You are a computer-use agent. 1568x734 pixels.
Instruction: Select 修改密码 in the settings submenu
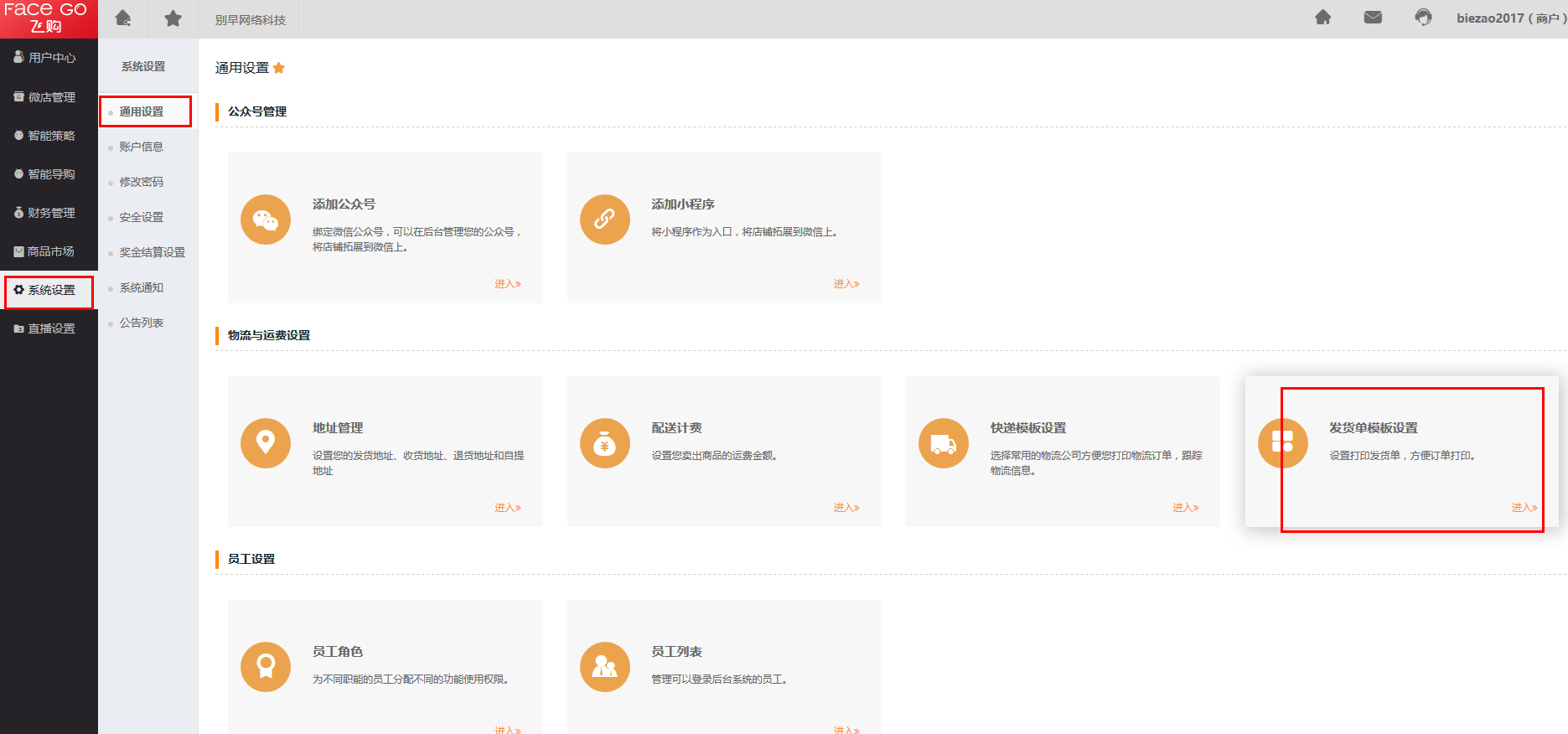pyautogui.click(x=141, y=182)
